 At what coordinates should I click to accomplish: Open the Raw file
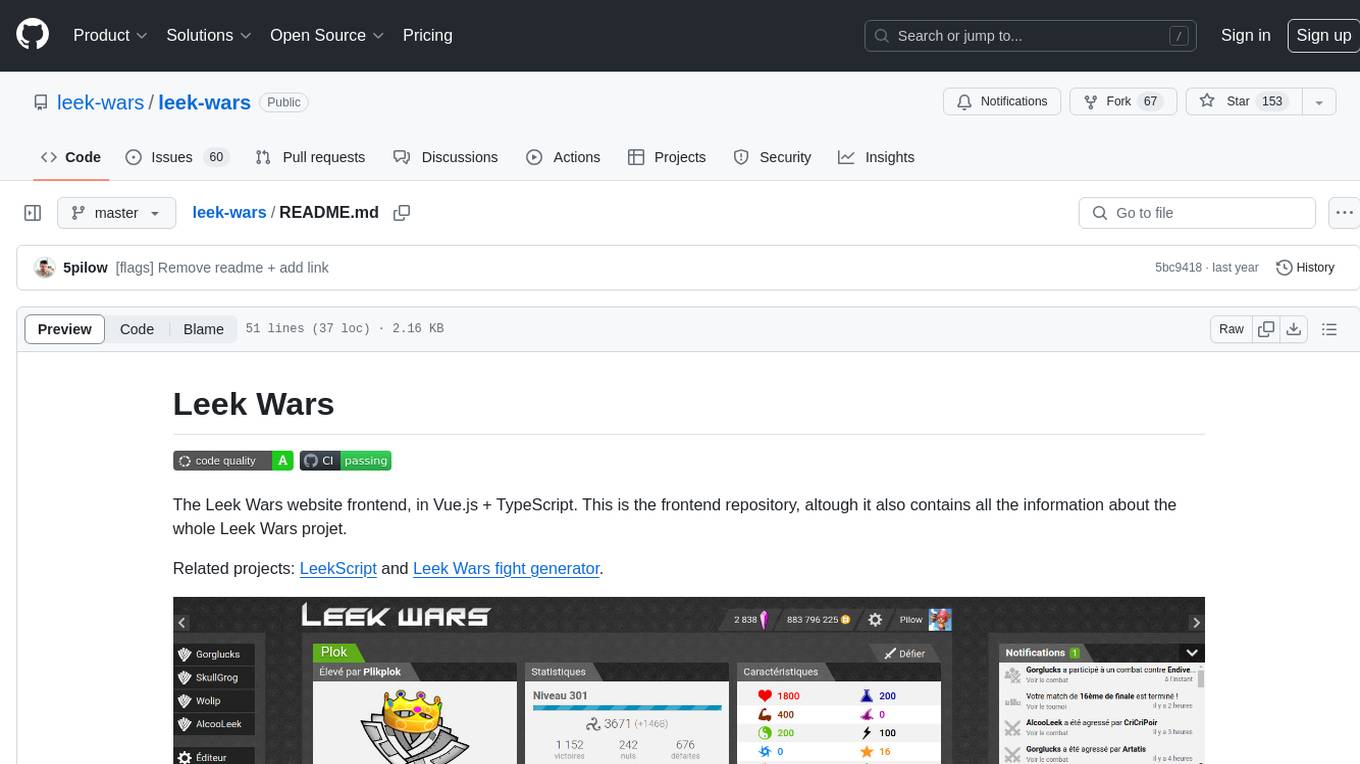[1231, 329]
